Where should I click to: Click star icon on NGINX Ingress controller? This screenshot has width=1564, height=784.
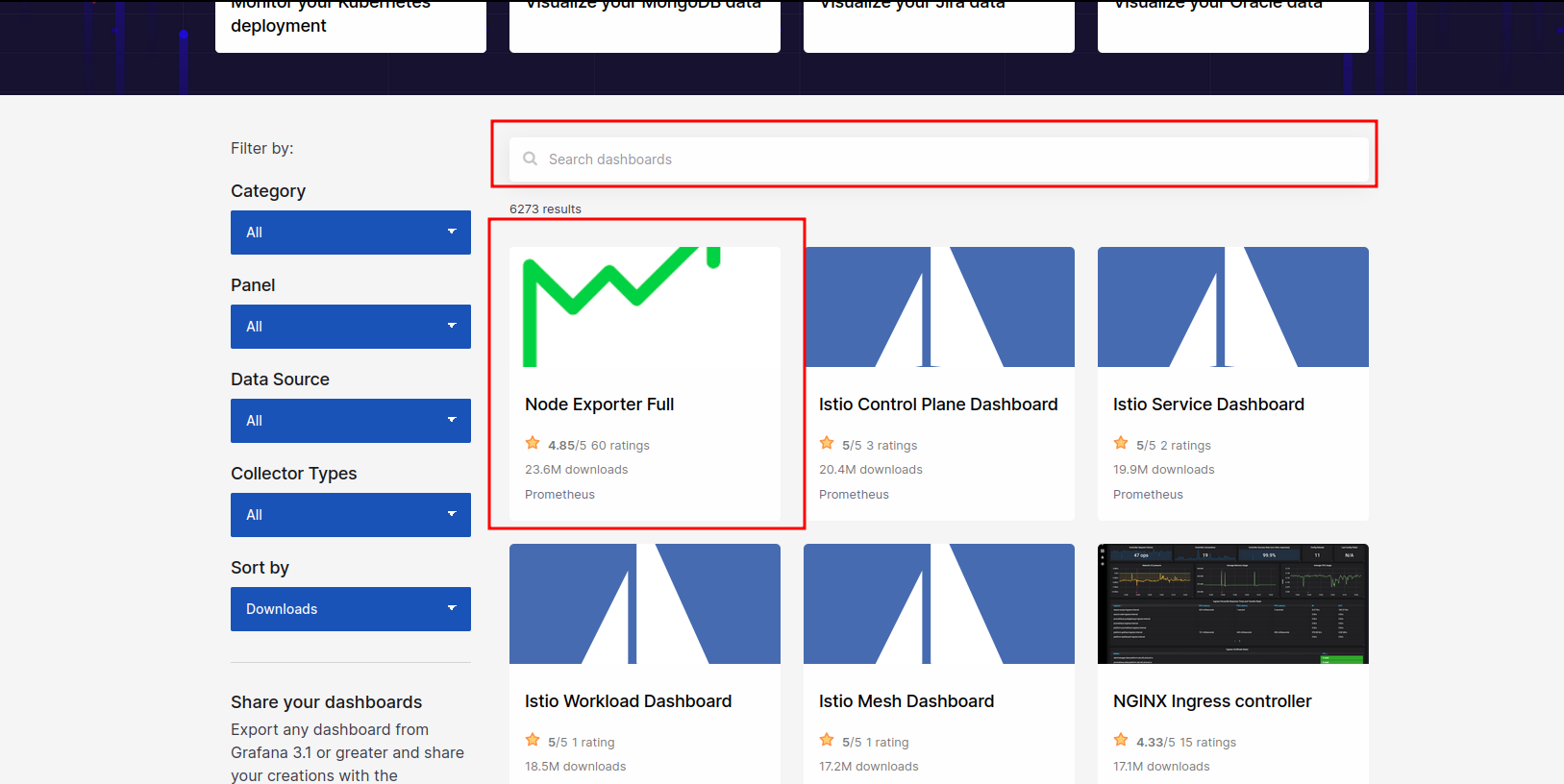pos(1121,740)
